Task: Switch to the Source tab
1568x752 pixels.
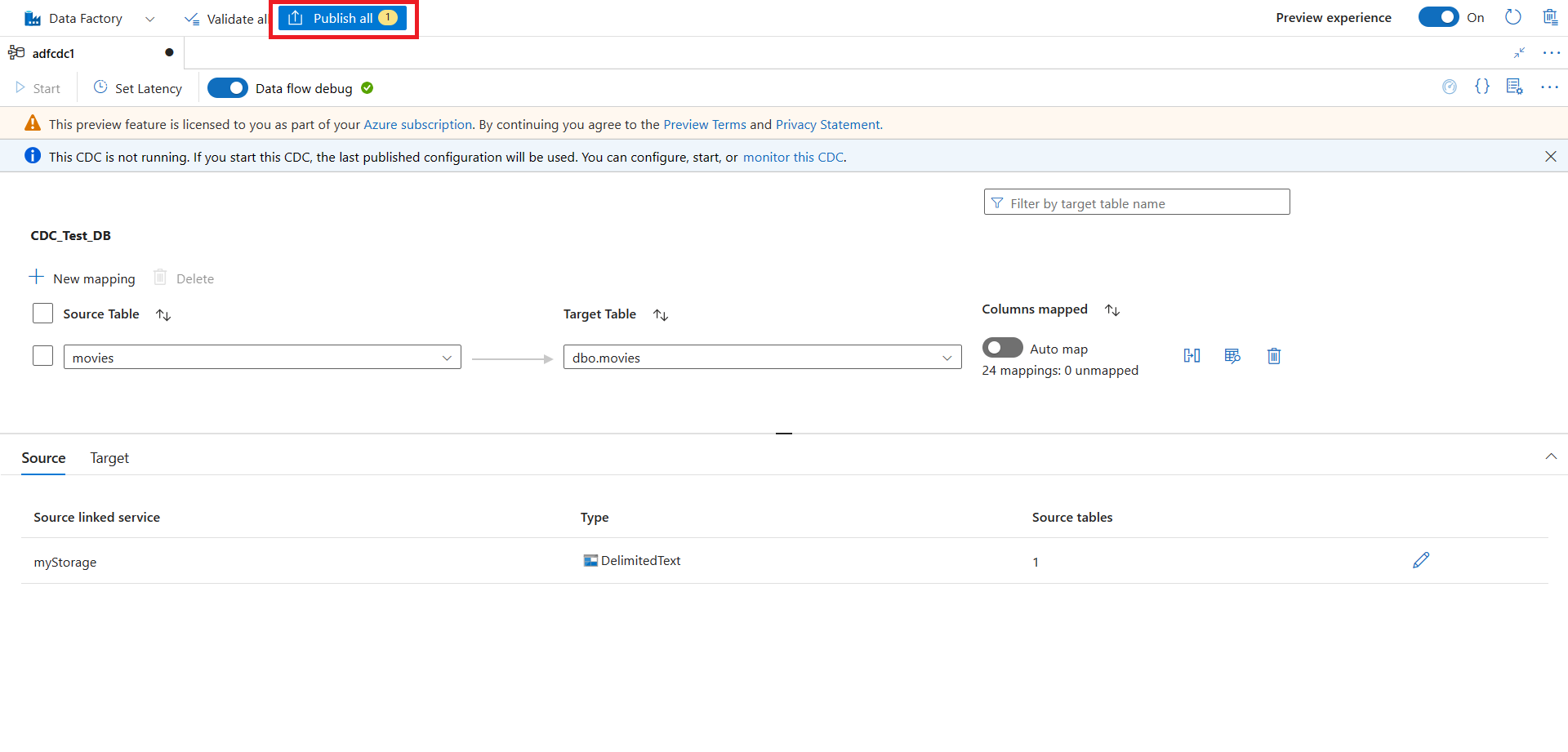Action: pos(43,458)
